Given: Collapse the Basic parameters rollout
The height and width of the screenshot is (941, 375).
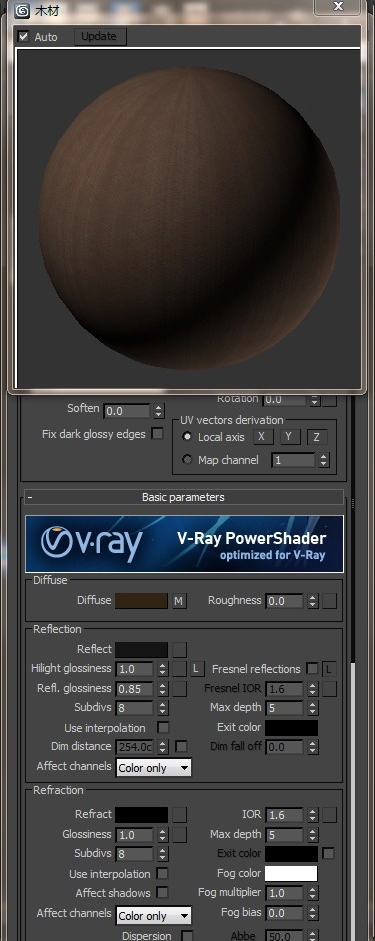Looking at the screenshot, I should pyautogui.click(x=184, y=497).
